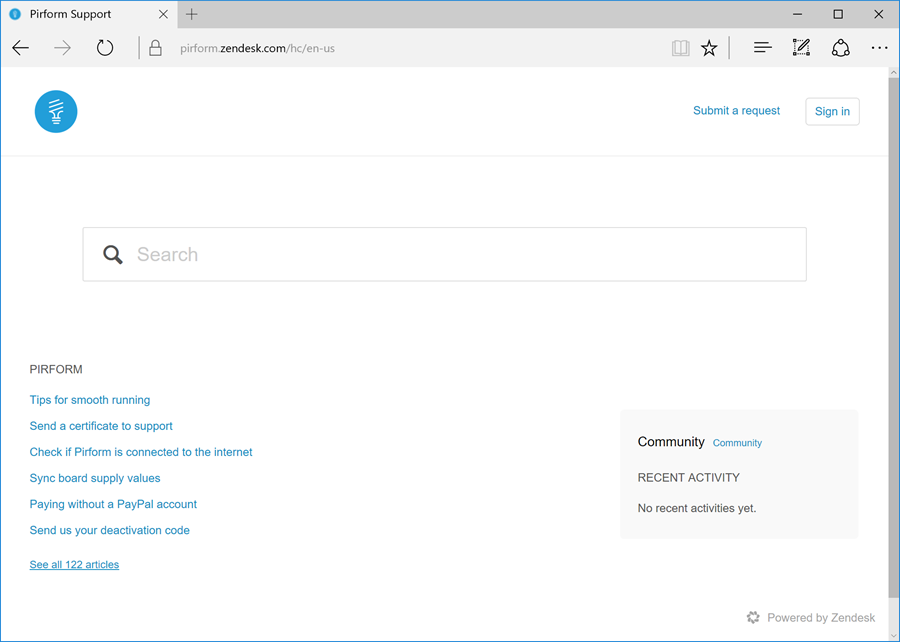Viewport: 900px width, 642px height.
Task: Make a Web Note icon
Action: [801, 48]
